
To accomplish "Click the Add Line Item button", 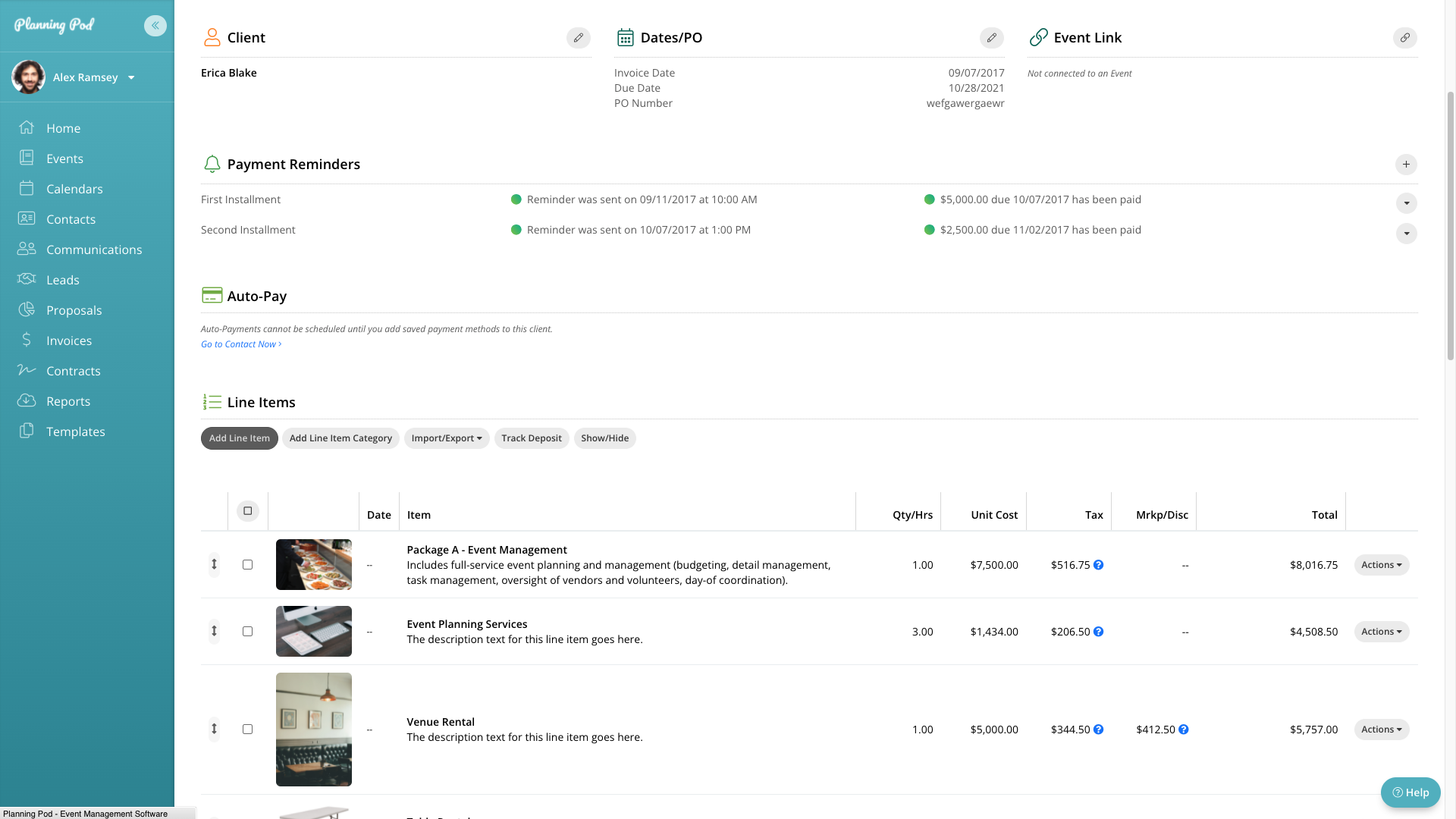I will coord(239,438).
